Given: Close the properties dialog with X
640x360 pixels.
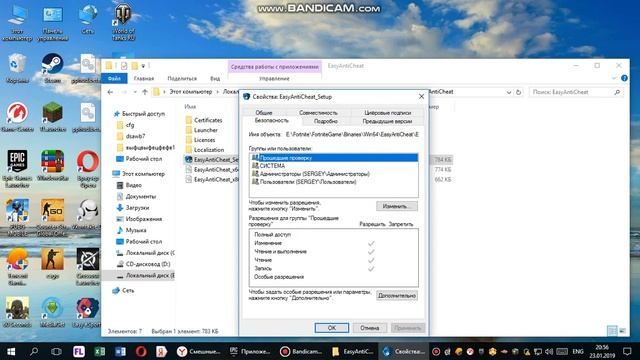Looking at the screenshot, I should 421,97.
